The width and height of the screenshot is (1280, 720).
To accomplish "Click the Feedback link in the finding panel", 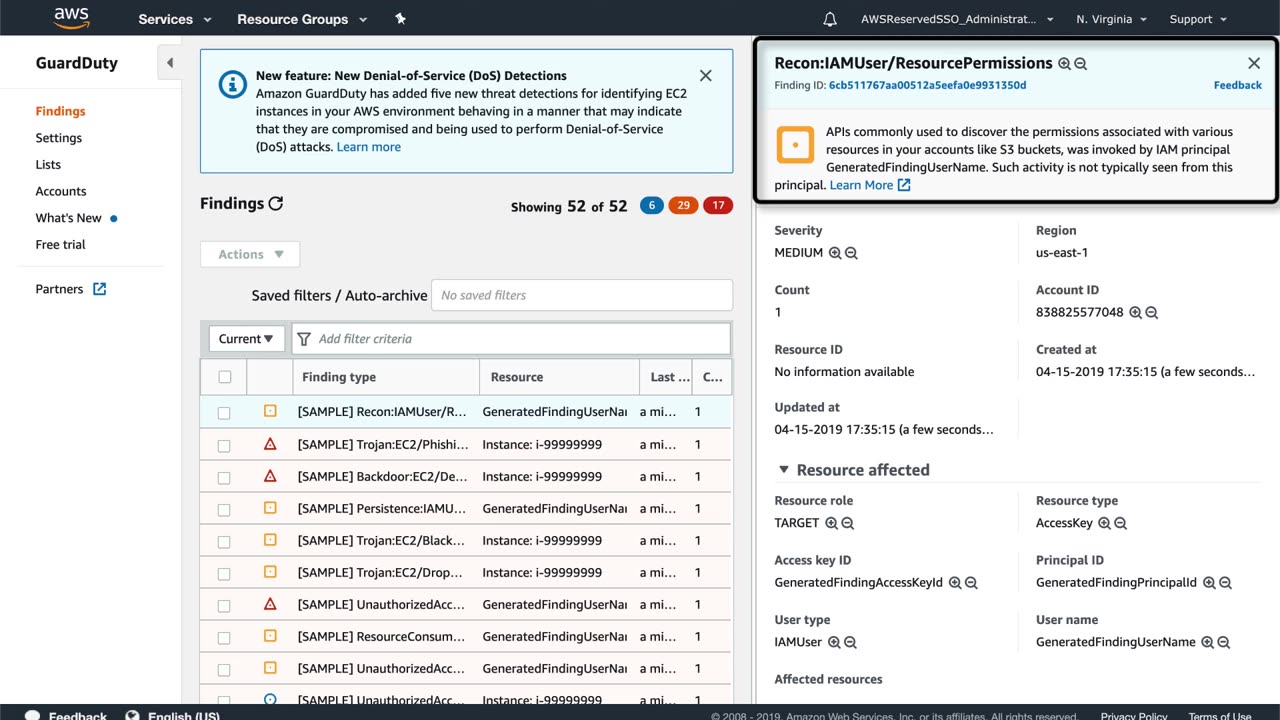I will pyautogui.click(x=1237, y=85).
